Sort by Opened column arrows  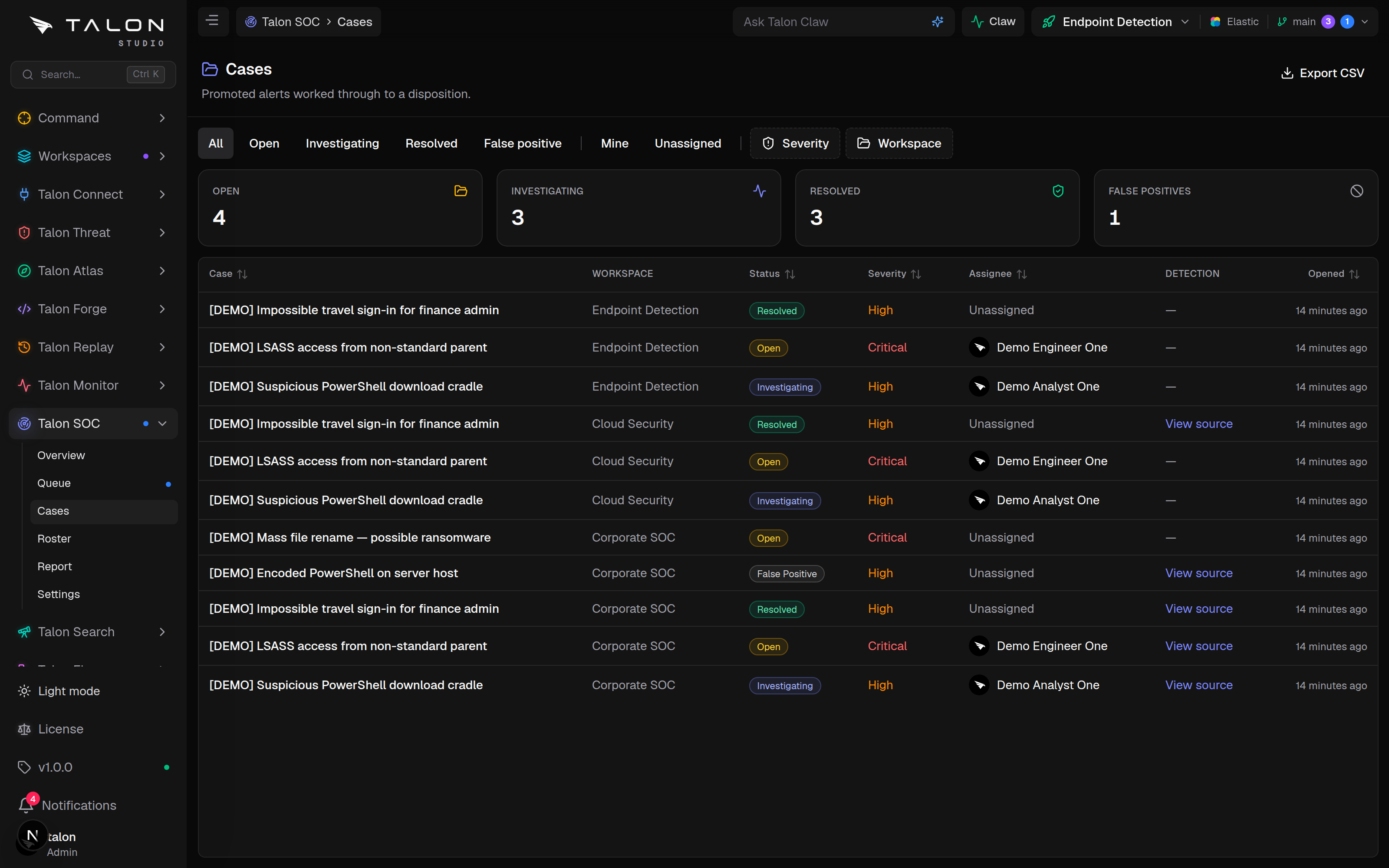[1354, 274]
